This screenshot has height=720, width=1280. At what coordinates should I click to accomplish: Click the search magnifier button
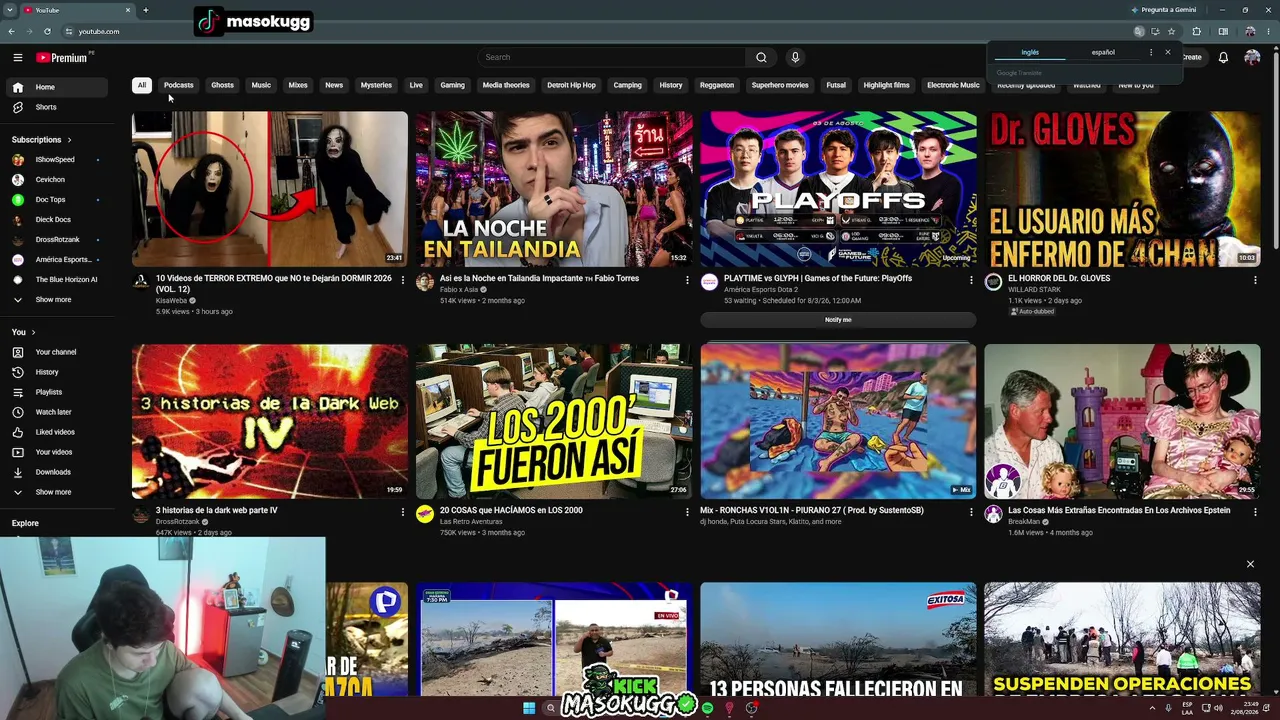click(761, 57)
